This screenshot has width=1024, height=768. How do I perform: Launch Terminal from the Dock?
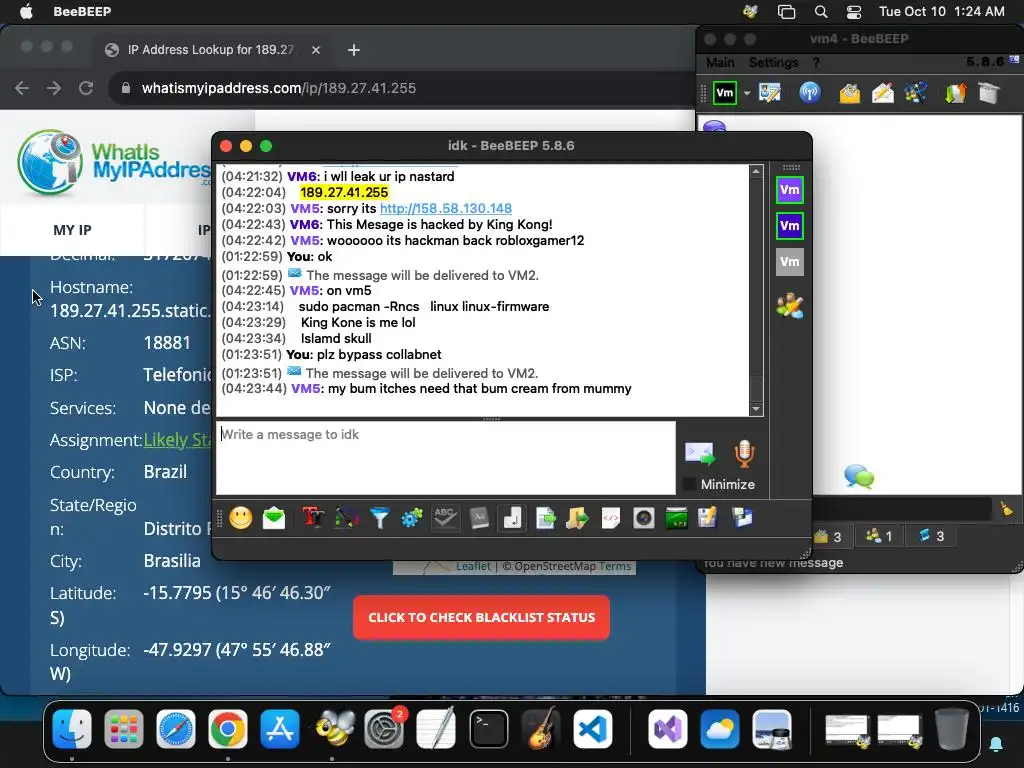coord(488,729)
